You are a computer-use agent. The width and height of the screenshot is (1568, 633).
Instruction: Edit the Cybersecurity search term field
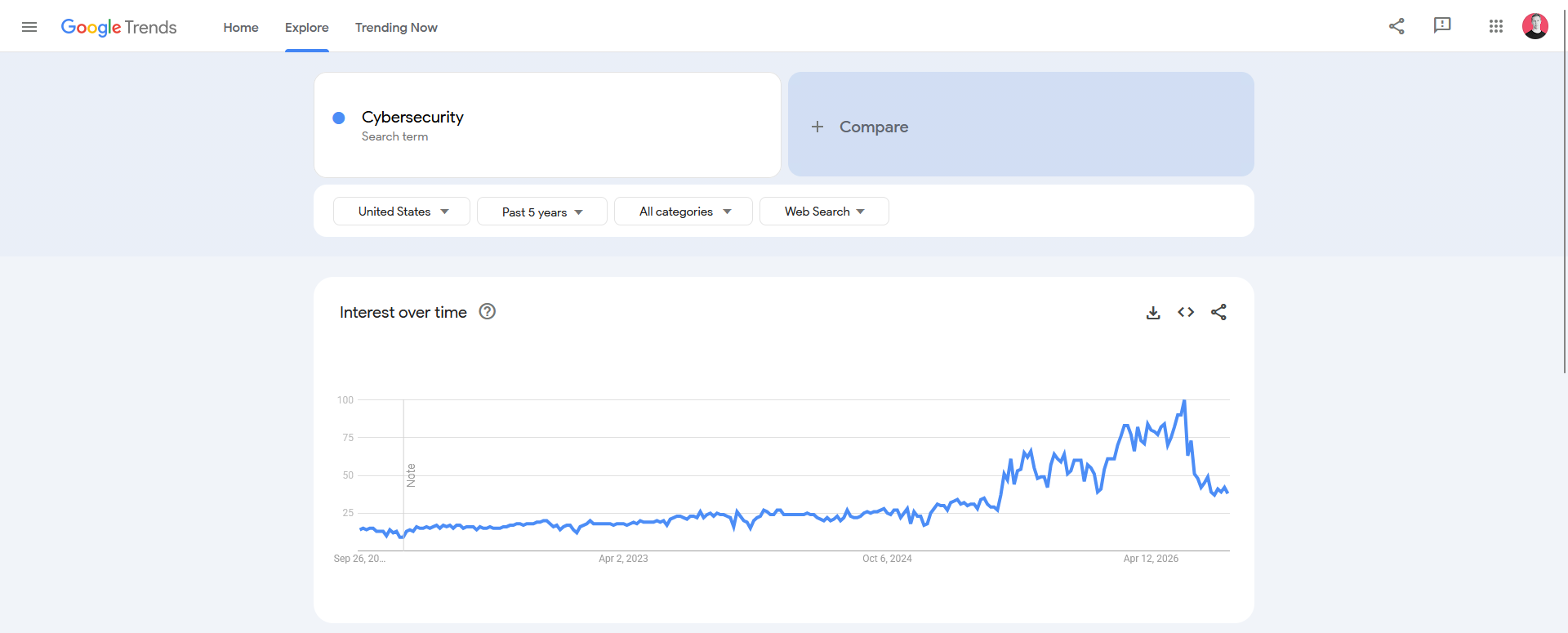pos(547,125)
